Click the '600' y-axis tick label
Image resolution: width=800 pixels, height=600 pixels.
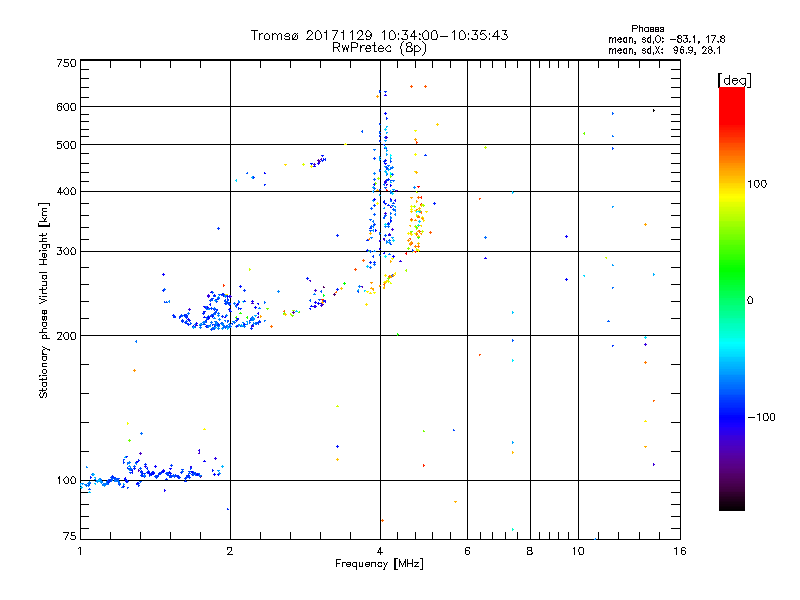click(66, 107)
